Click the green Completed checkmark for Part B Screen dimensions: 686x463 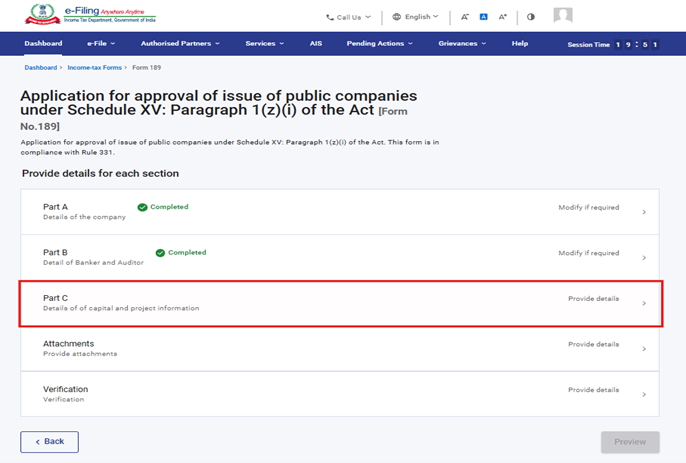[160, 253]
